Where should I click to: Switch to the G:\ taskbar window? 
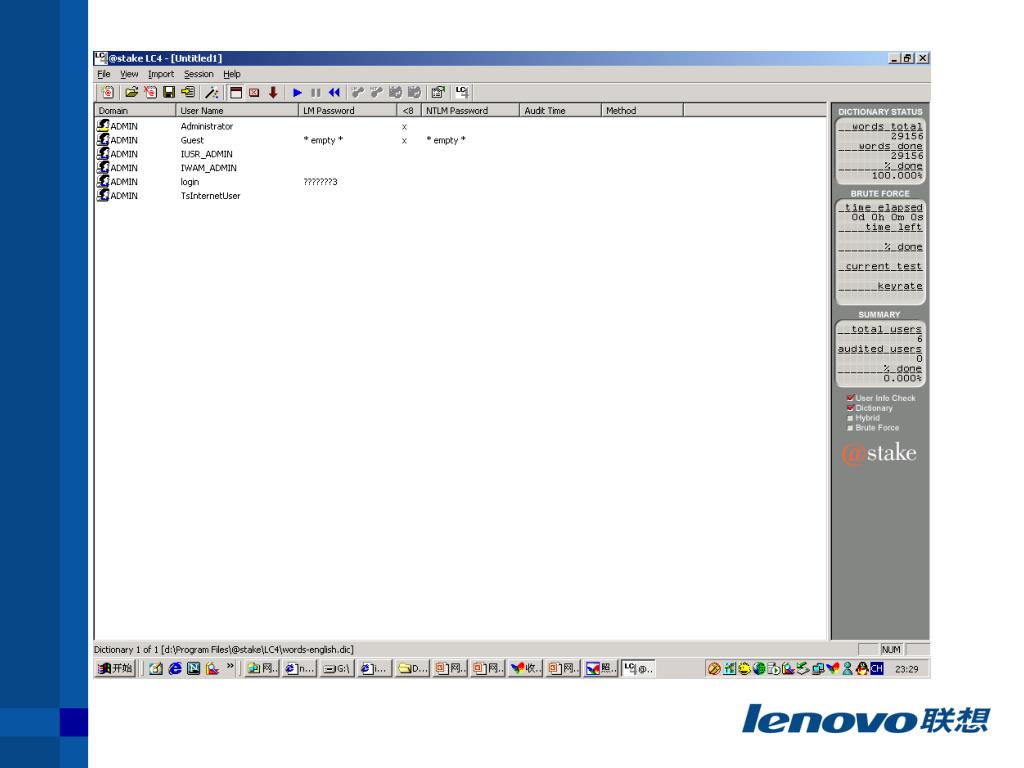337,668
